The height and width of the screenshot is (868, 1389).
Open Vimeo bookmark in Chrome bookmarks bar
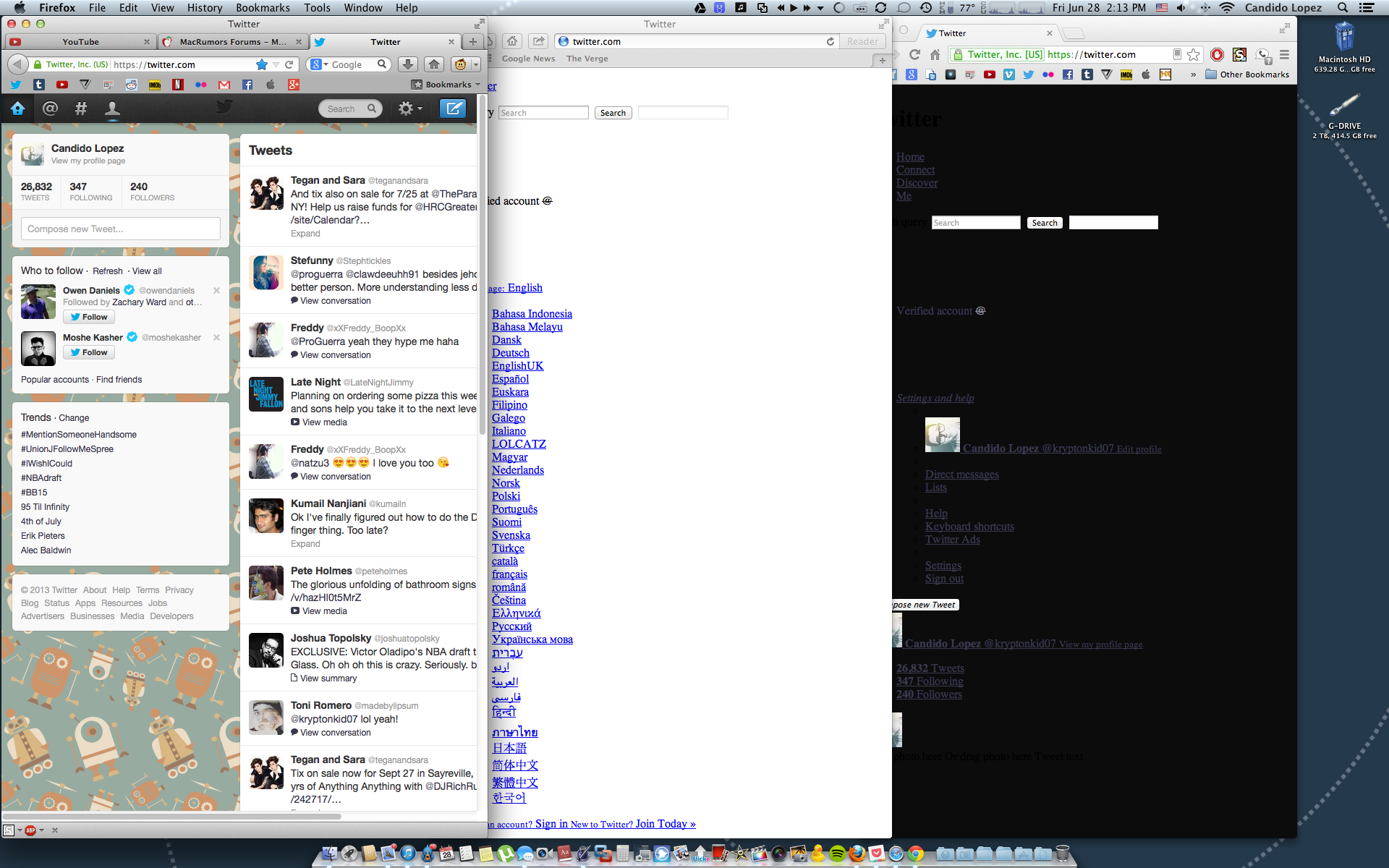tap(1009, 75)
